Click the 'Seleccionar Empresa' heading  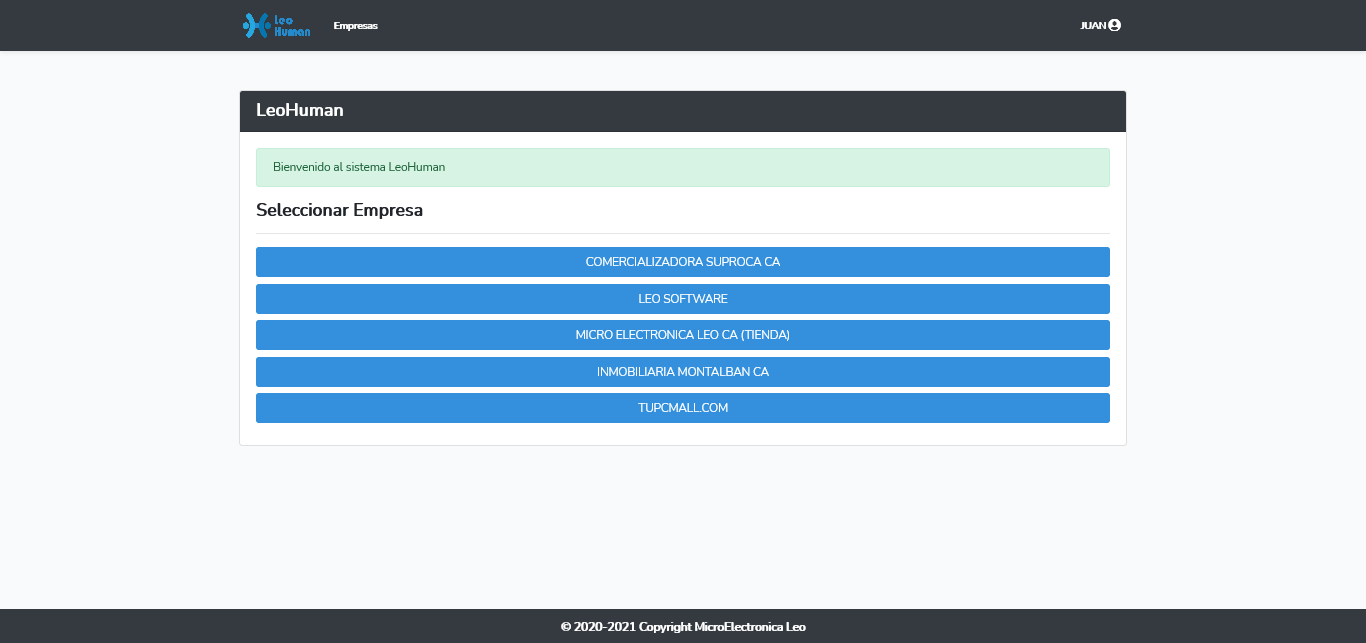339,210
